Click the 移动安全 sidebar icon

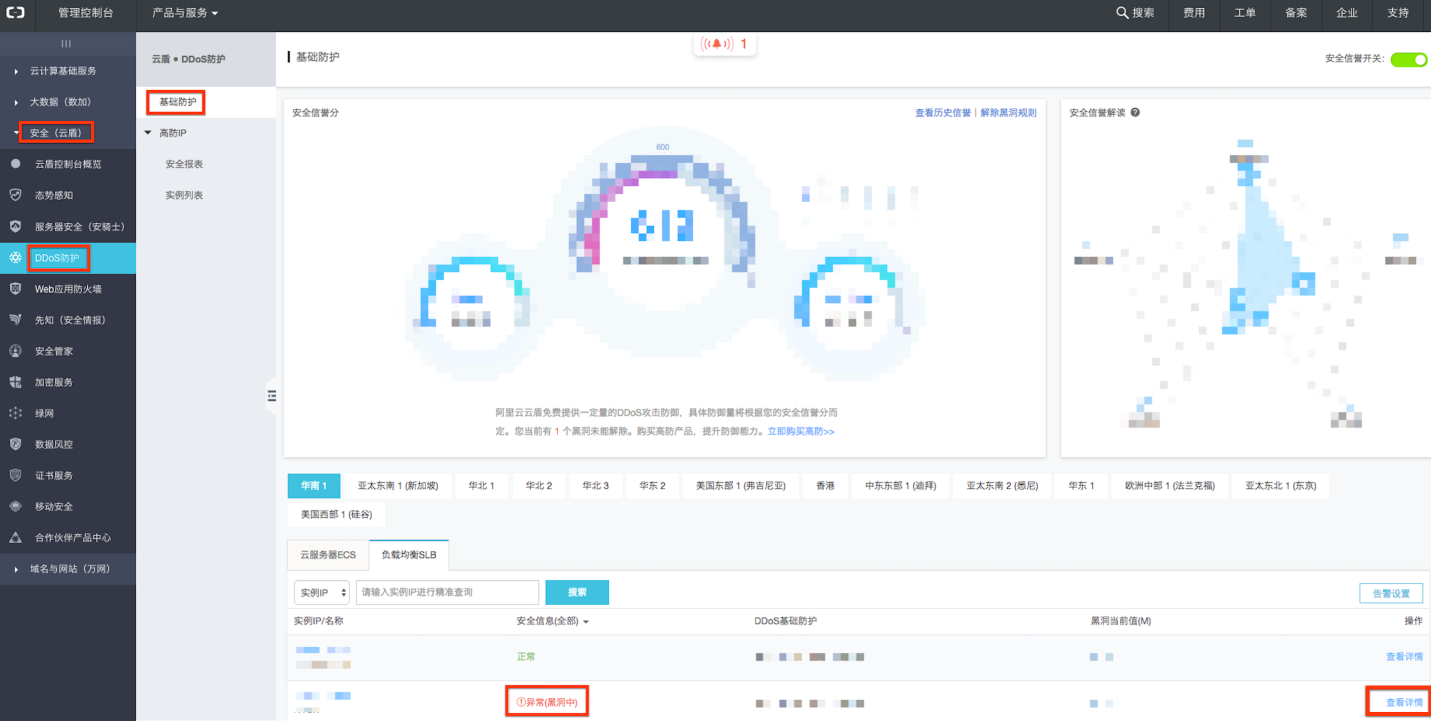(15, 506)
